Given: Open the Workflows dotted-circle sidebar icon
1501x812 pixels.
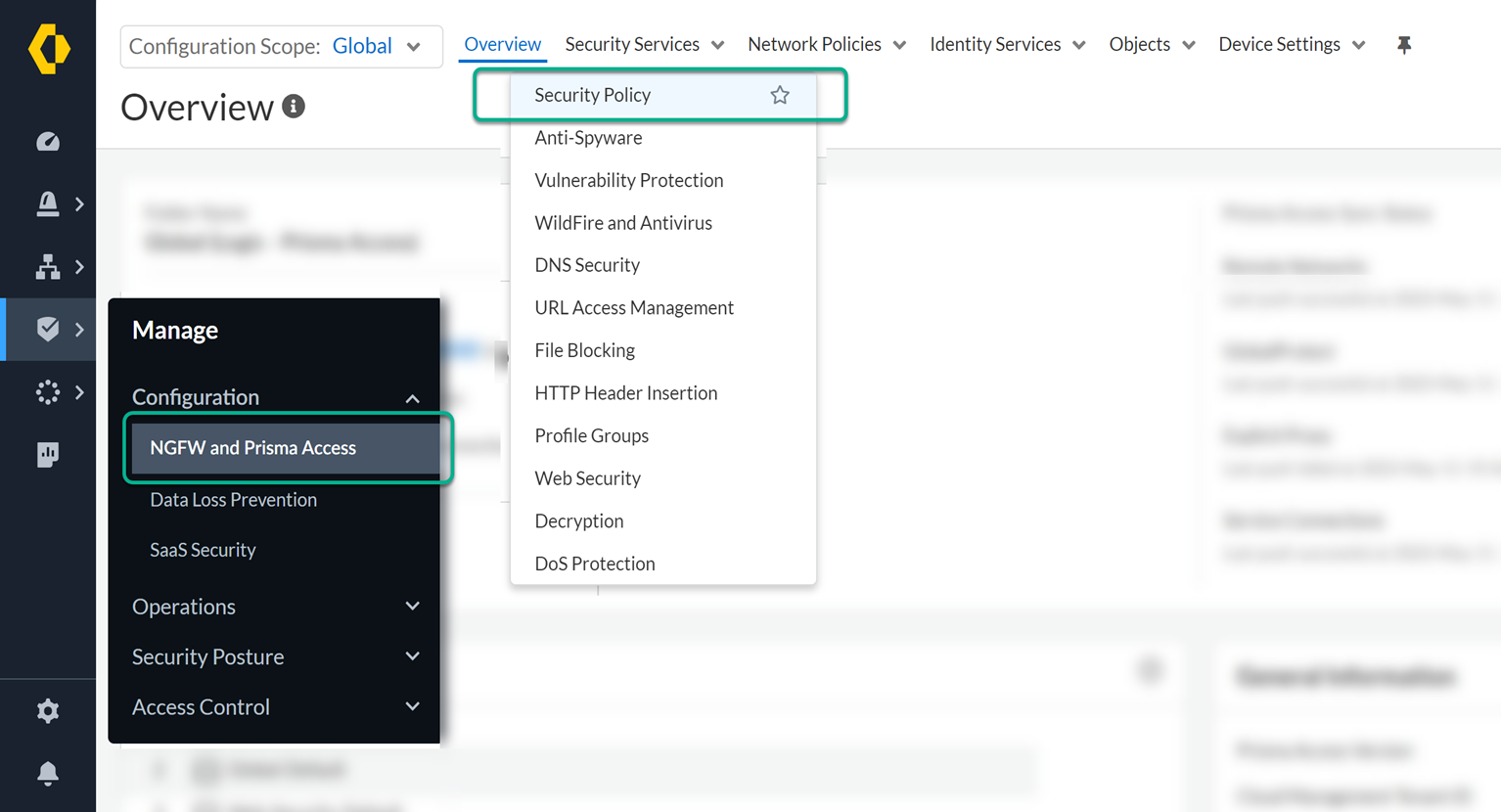Looking at the screenshot, I should 48,391.
